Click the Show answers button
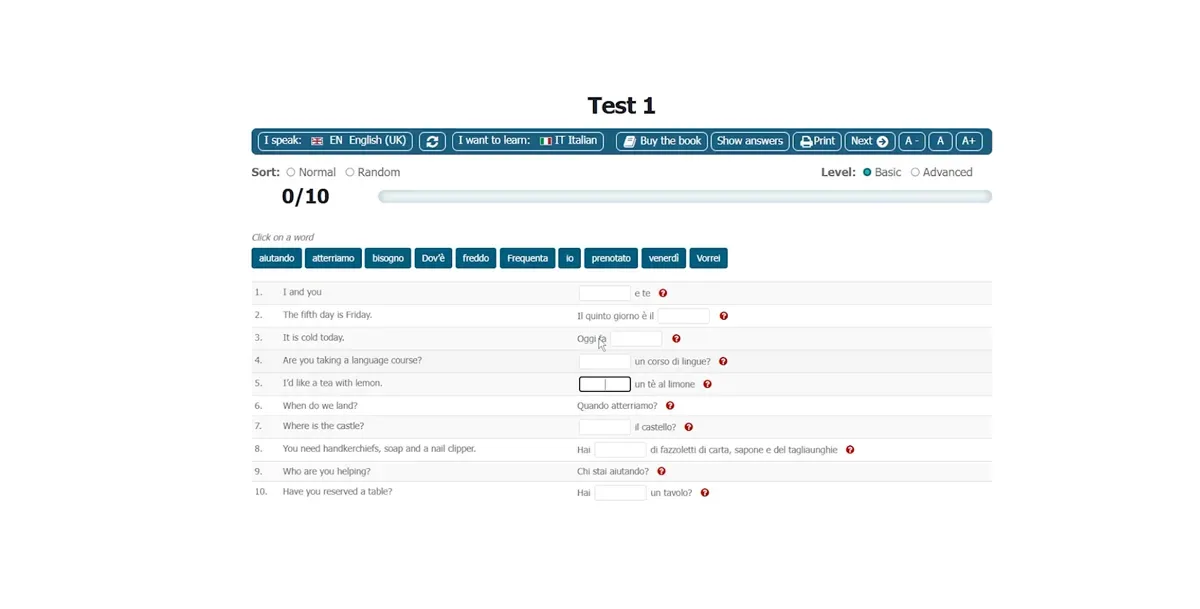Image resolution: width=1200 pixels, height=609 pixels. pos(750,142)
